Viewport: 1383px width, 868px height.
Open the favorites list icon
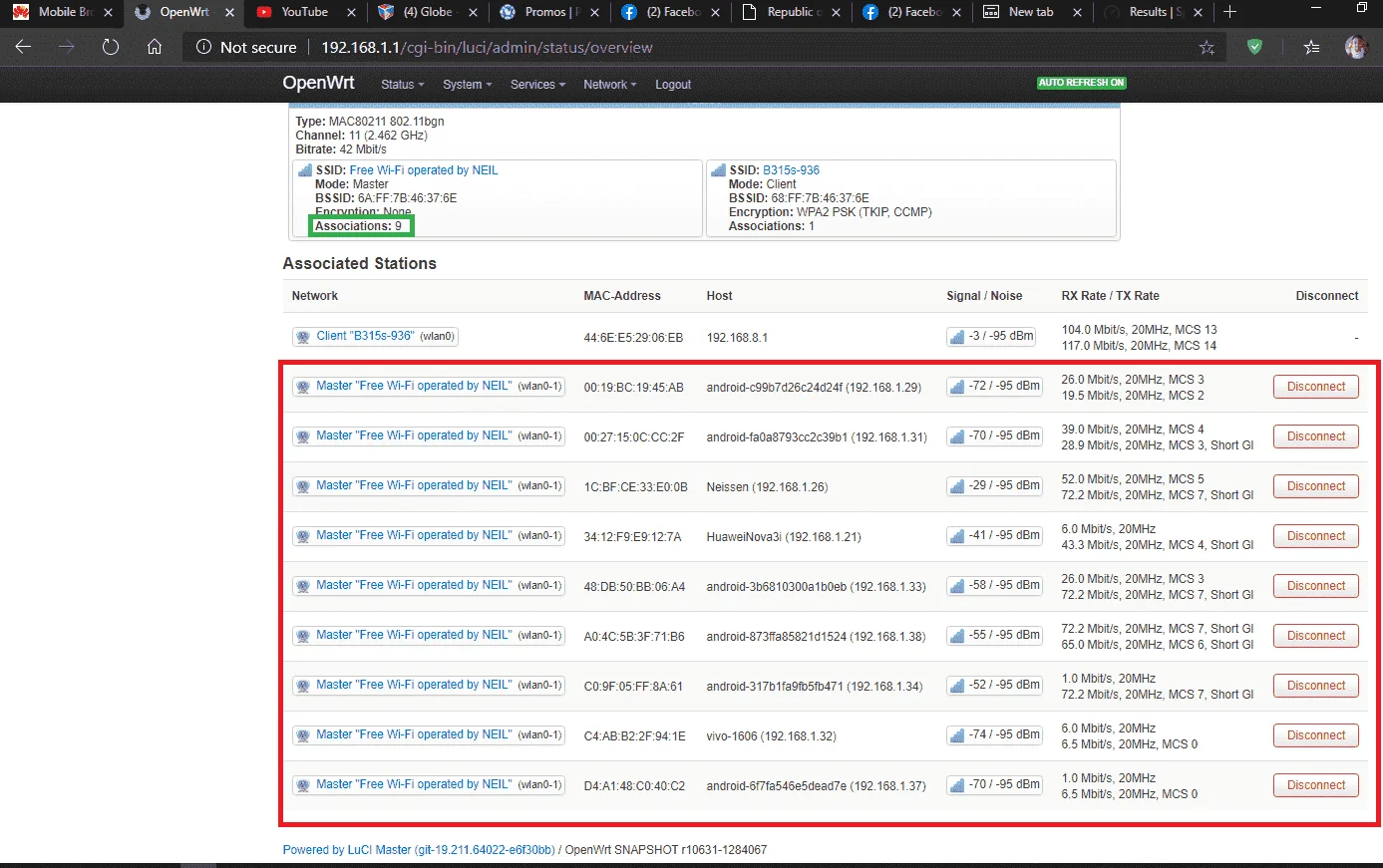pyautogui.click(x=1311, y=47)
